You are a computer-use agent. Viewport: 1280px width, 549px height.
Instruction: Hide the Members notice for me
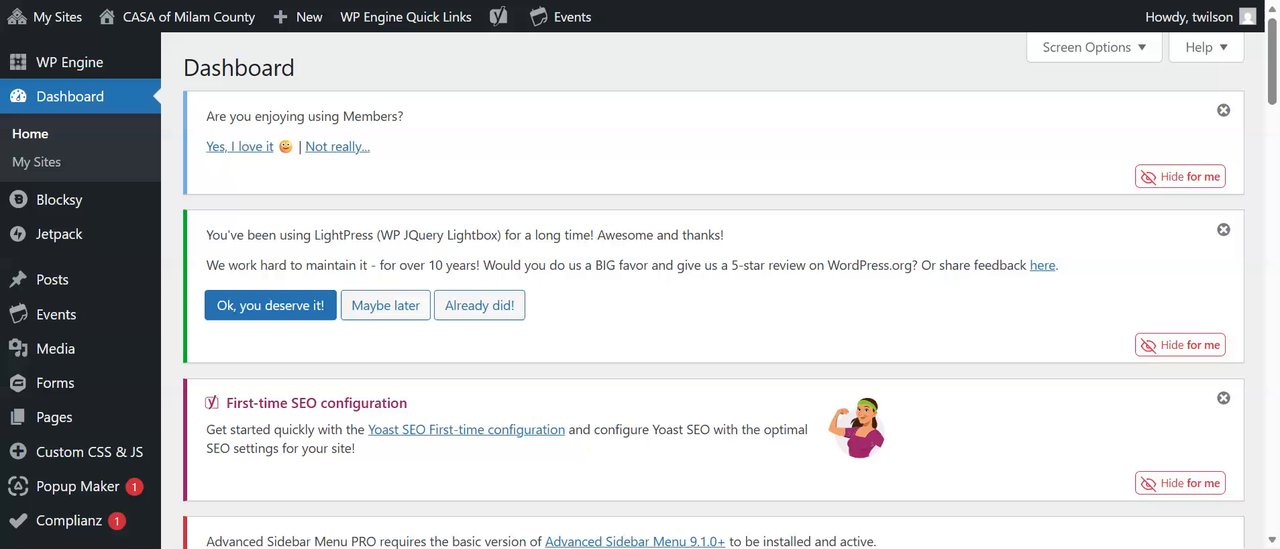click(x=1180, y=177)
